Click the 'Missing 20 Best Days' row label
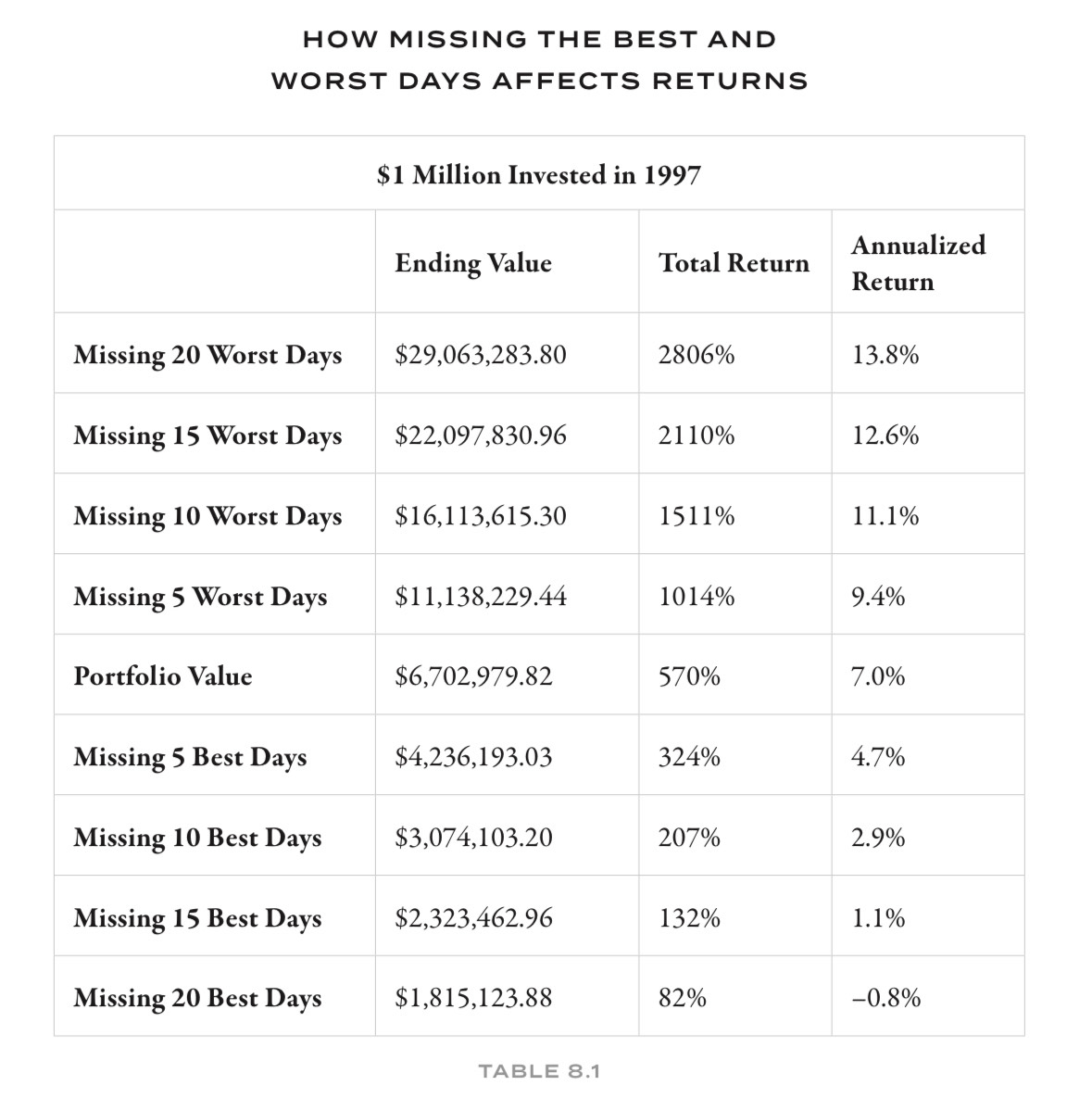The height and width of the screenshot is (1098, 1092). pyautogui.click(x=197, y=998)
